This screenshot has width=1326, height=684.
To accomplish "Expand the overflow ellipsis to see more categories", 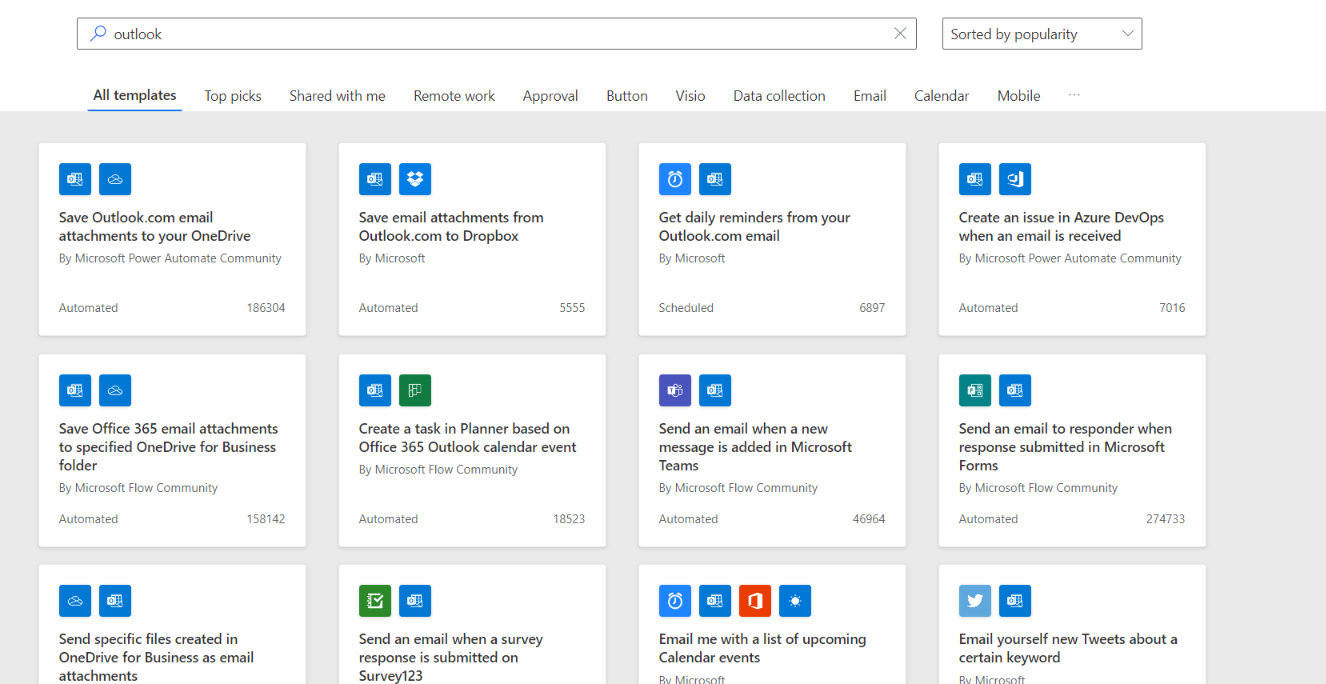I will tap(1074, 96).
